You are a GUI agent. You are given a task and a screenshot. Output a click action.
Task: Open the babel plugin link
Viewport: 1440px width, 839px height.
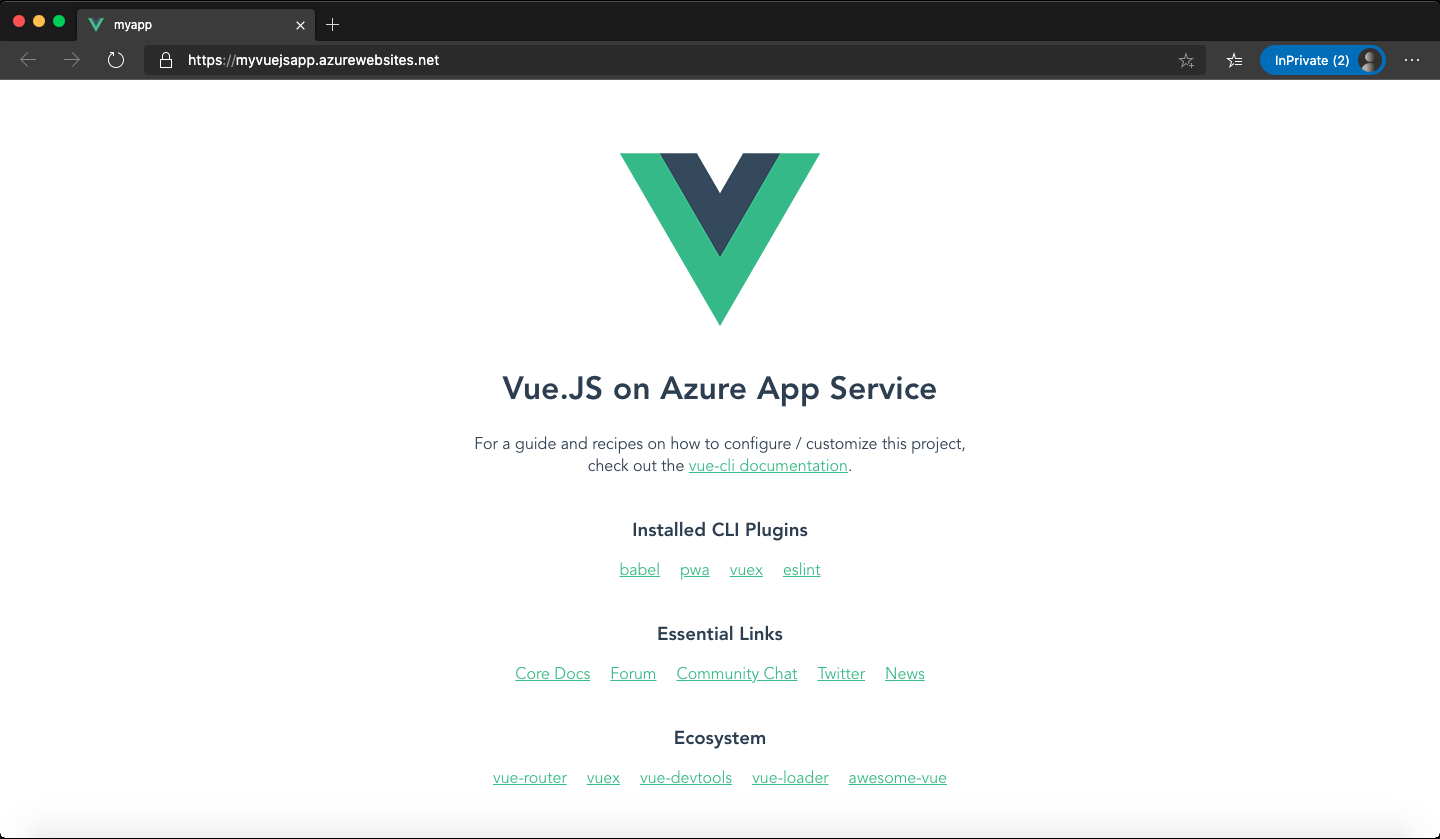(x=640, y=570)
